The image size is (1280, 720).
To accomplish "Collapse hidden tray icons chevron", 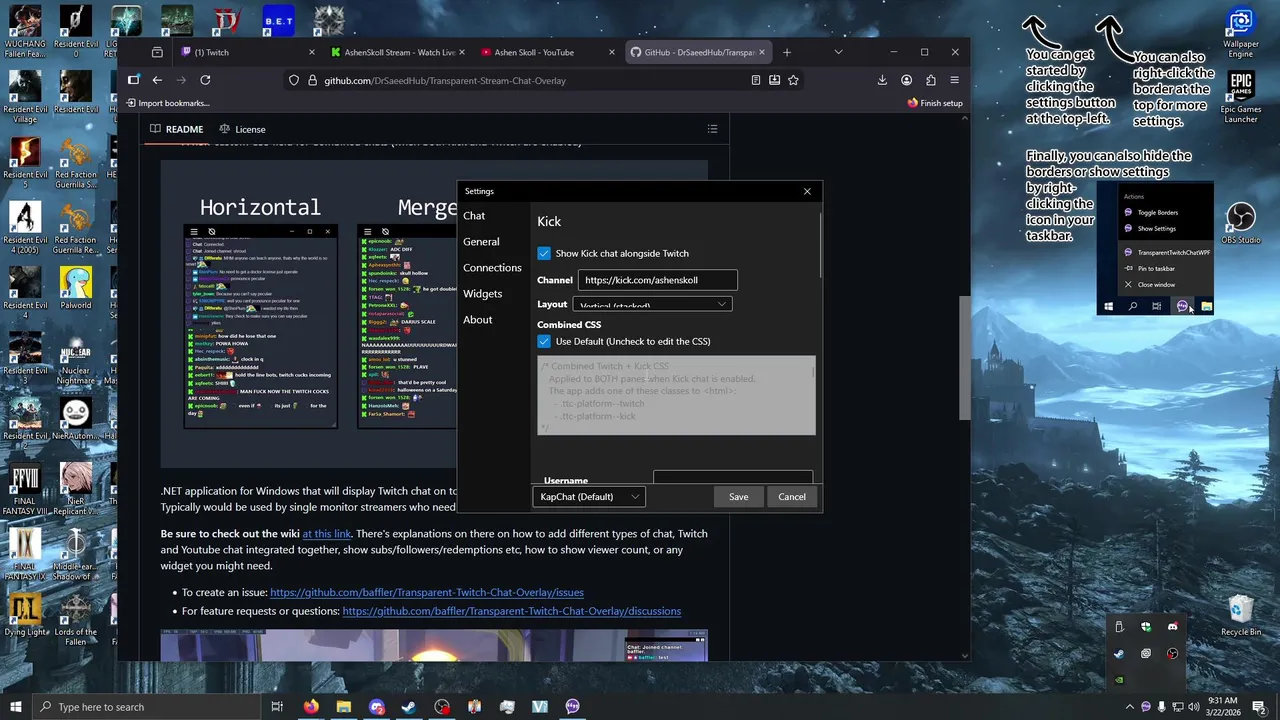I will (x=1130, y=707).
